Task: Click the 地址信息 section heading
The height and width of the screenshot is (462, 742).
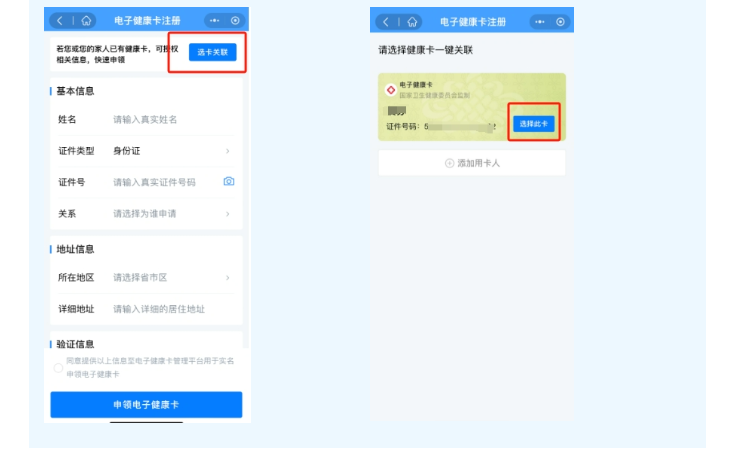Action: pyautogui.click(x=75, y=249)
